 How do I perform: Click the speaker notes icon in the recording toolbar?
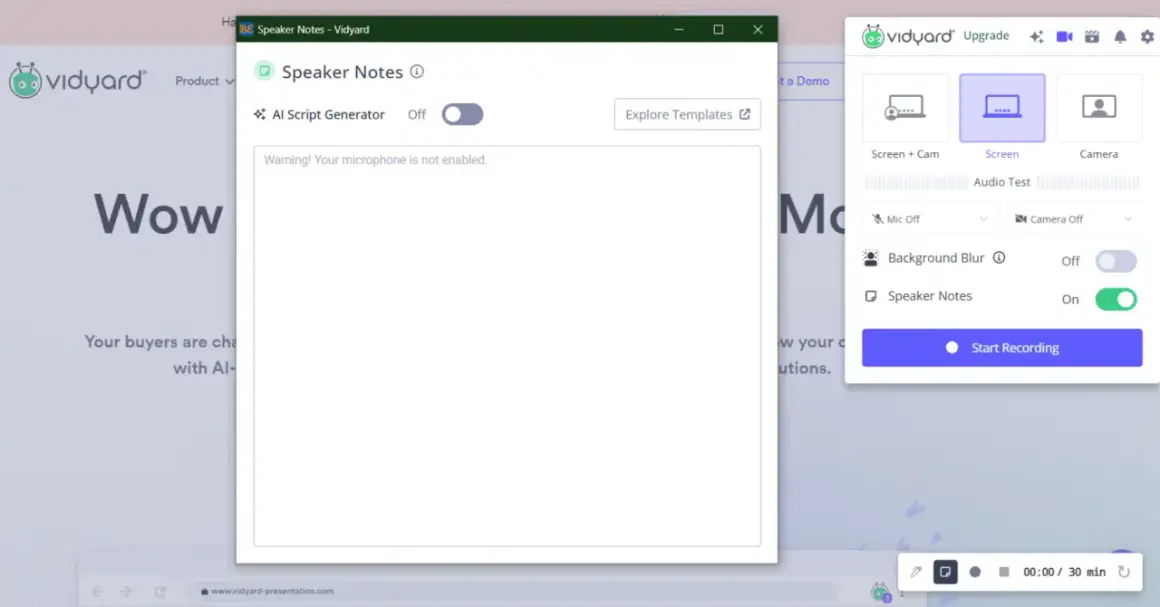pyautogui.click(x=945, y=571)
